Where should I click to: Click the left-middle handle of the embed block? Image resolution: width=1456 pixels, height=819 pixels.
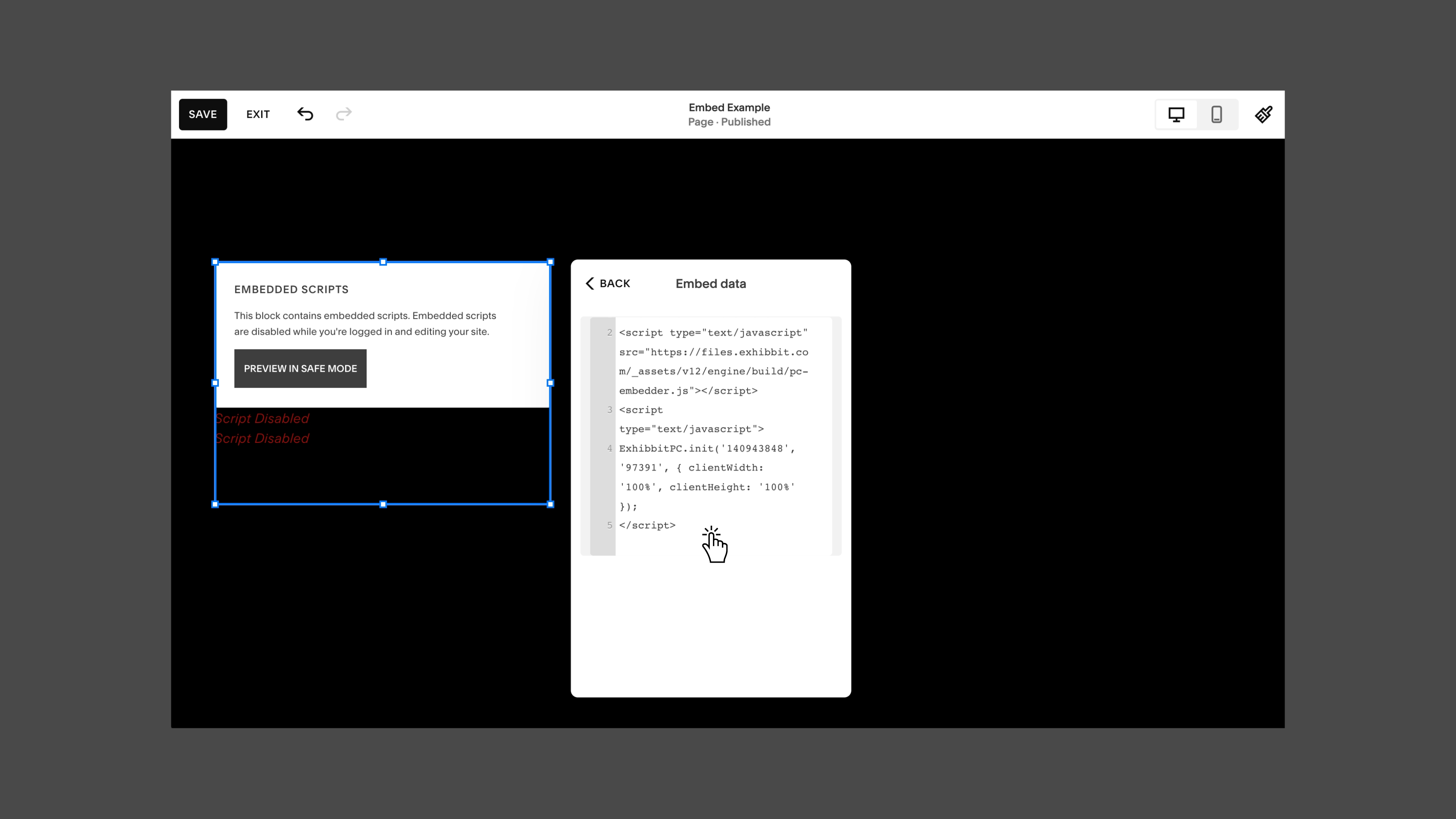coord(215,383)
